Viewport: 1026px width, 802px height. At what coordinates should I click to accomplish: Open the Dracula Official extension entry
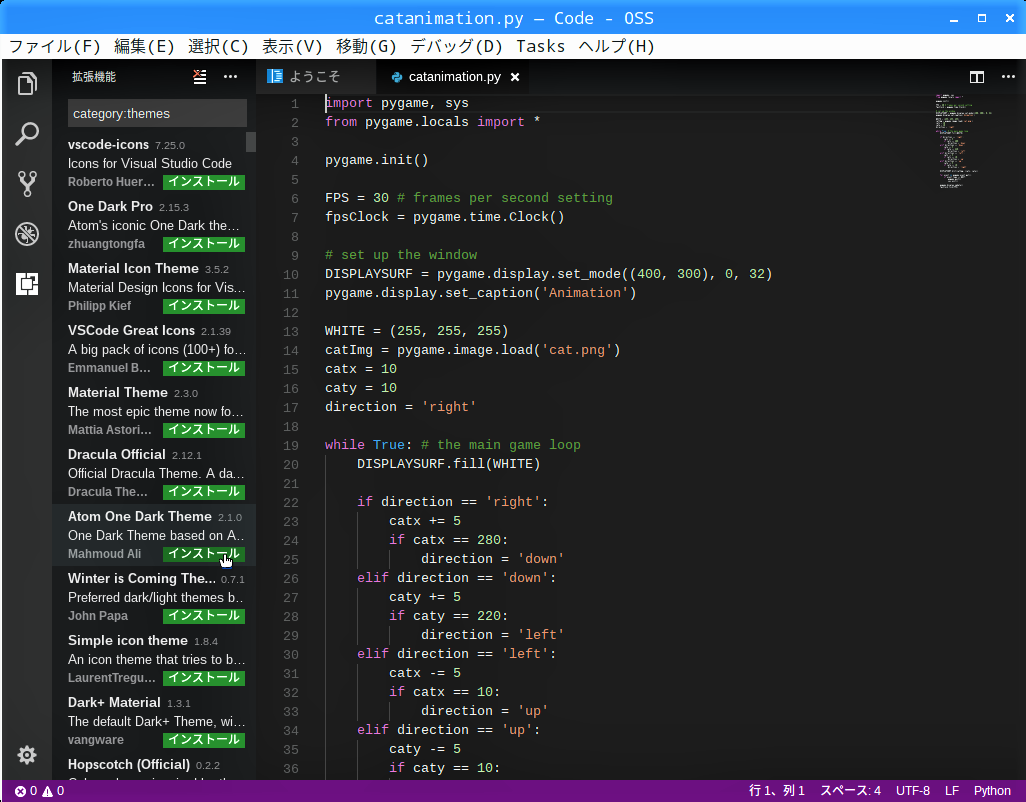click(154, 473)
